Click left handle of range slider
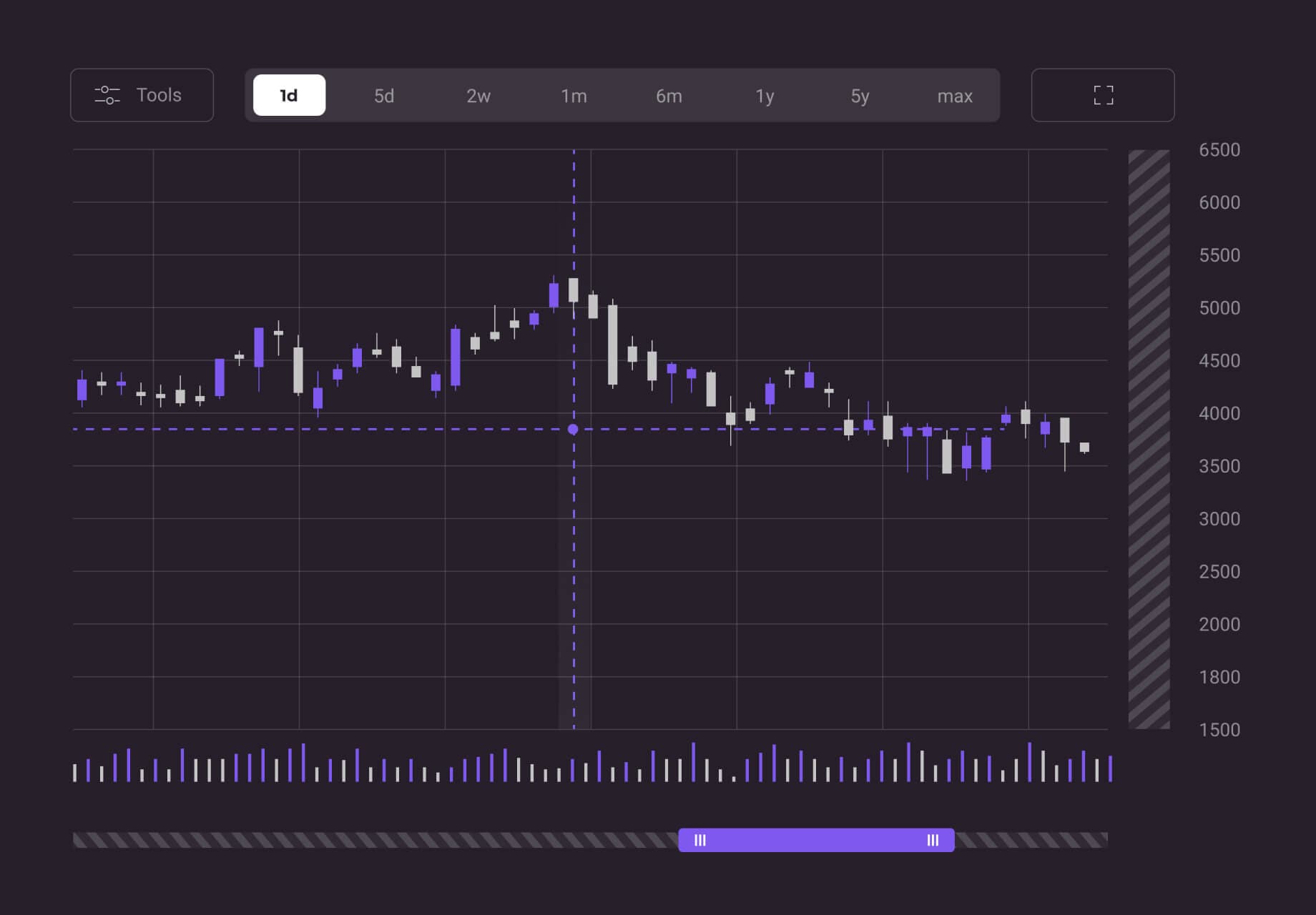Screen dimensions: 1316x915 pyautogui.click(x=700, y=840)
